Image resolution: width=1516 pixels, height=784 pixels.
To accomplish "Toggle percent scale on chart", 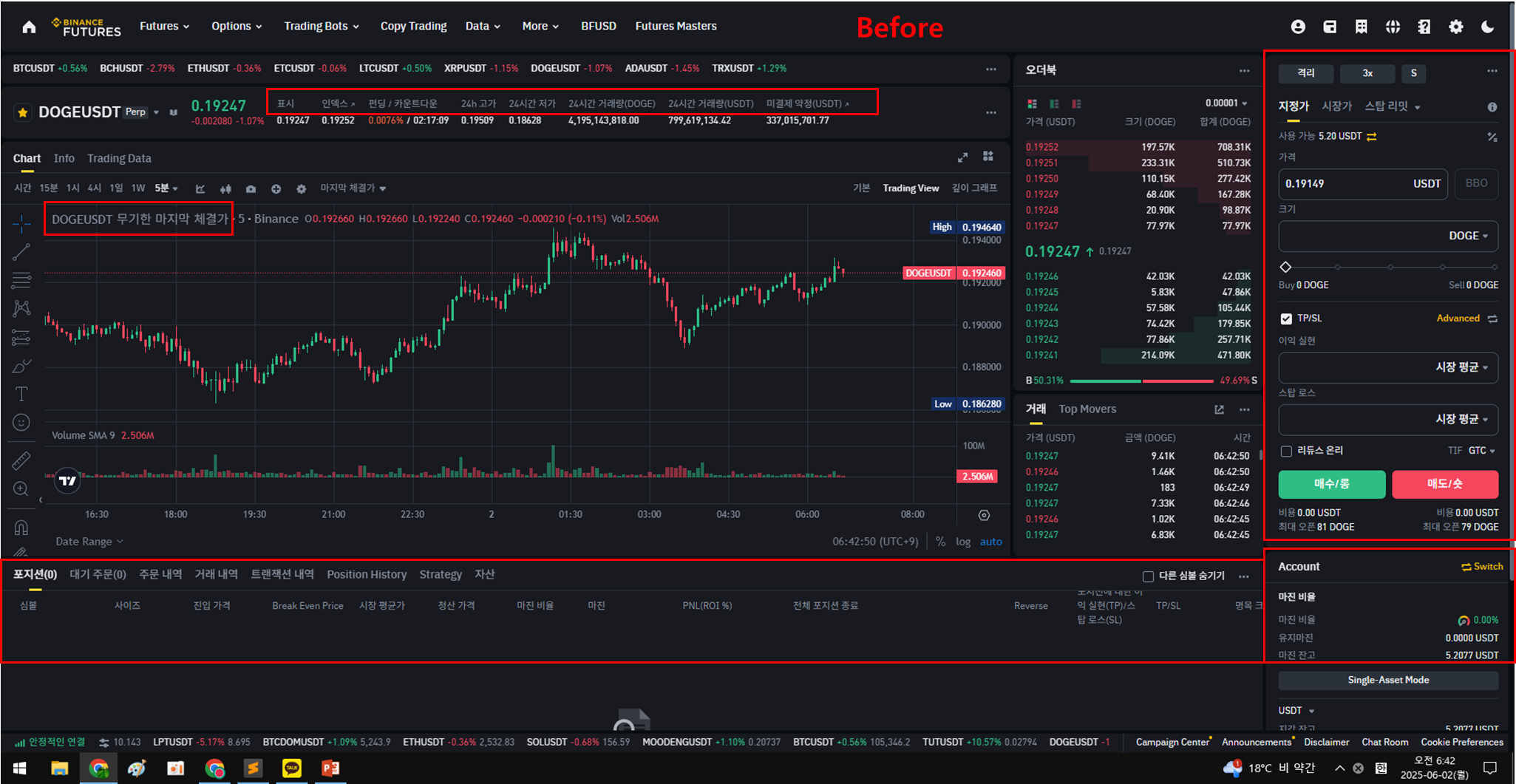I will click(940, 542).
